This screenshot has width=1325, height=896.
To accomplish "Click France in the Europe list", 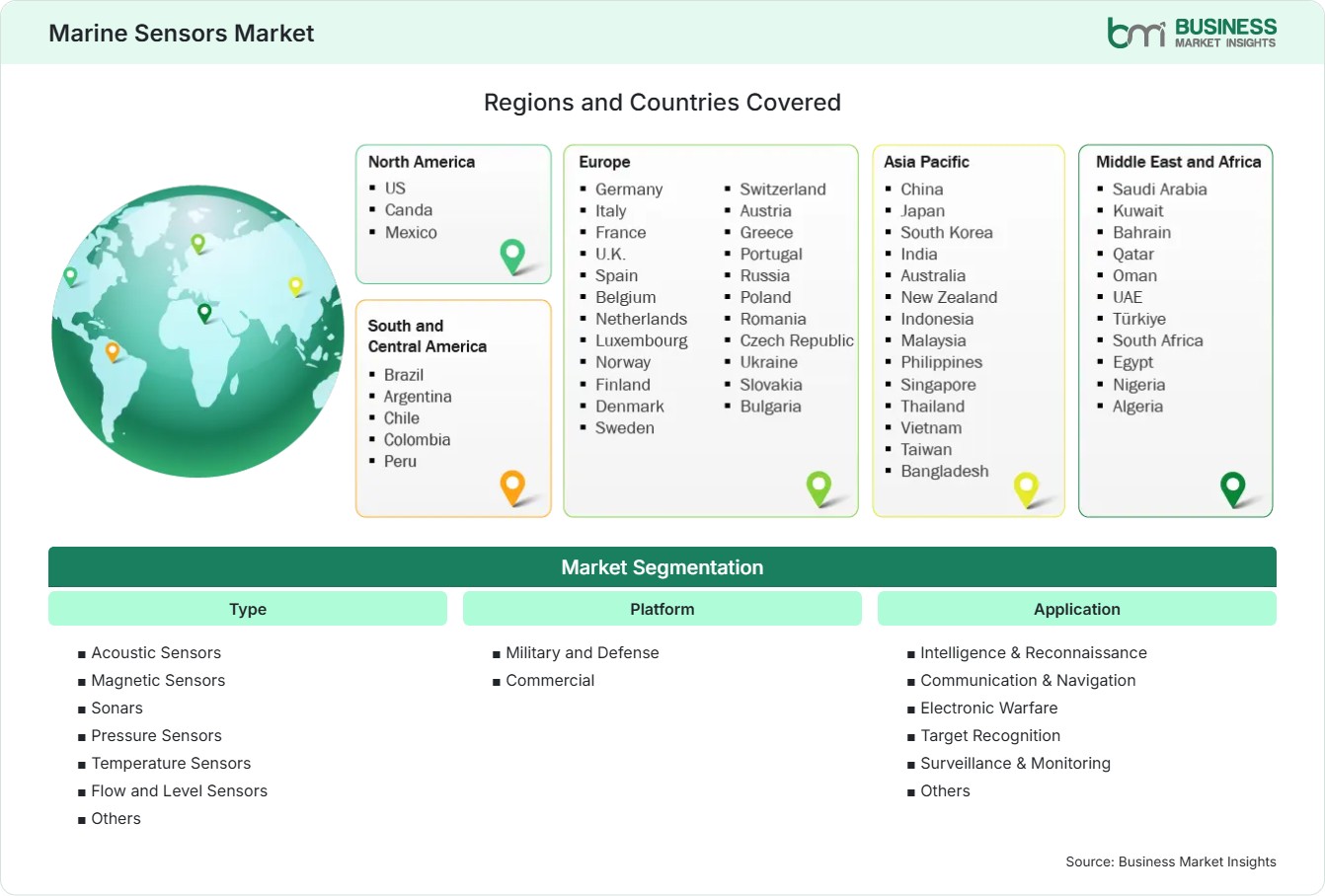I will (x=621, y=233).
